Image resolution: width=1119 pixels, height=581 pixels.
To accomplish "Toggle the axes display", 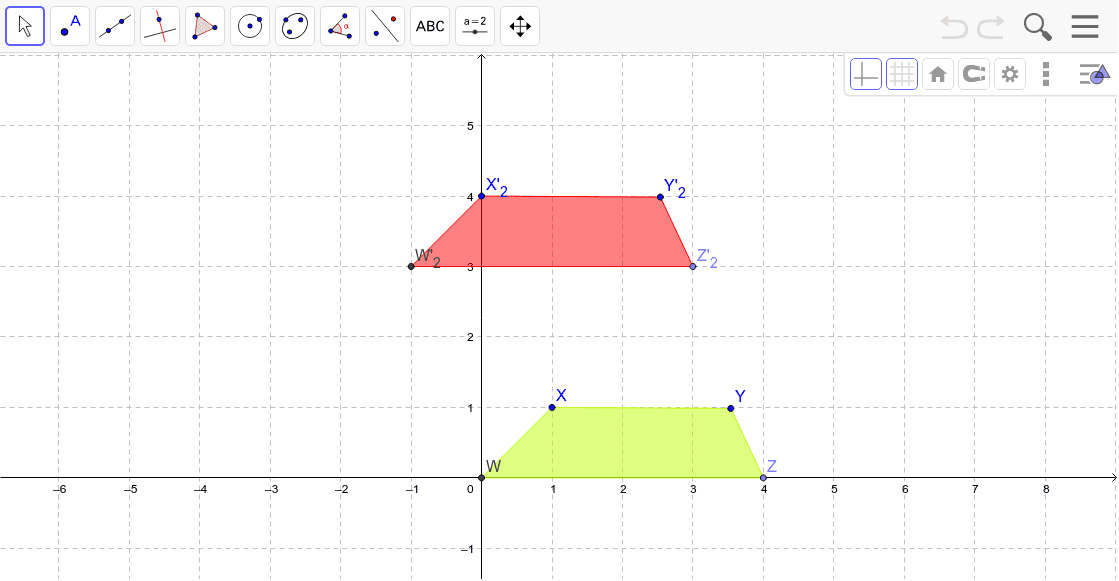I will pyautogui.click(x=866, y=74).
